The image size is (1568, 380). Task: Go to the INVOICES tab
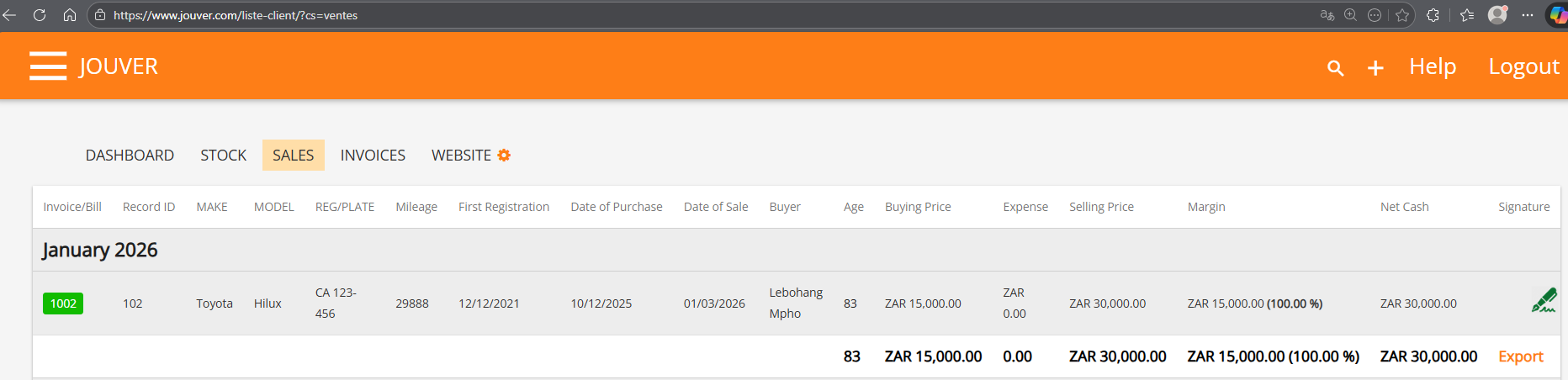373,156
